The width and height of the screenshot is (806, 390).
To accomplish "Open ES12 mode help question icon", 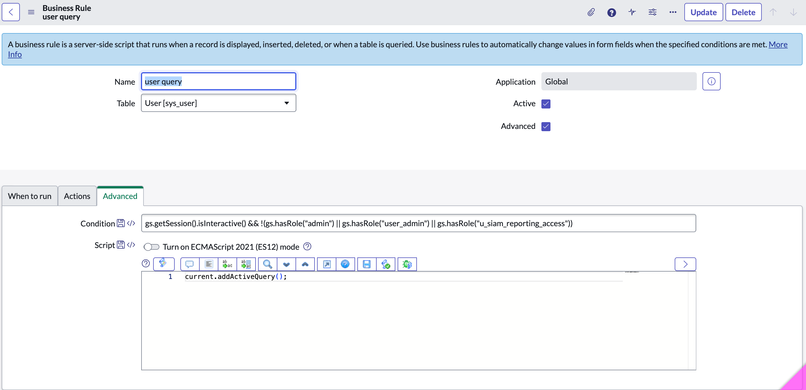I will coord(307,247).
